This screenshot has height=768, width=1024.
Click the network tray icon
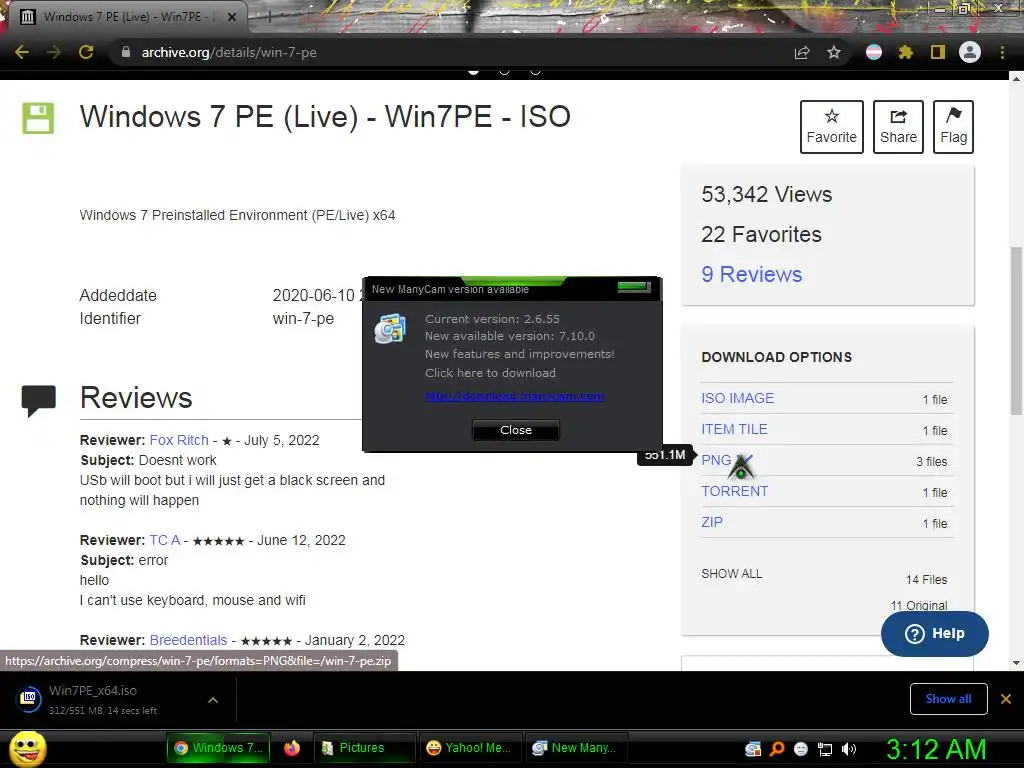tap(825, 749)
